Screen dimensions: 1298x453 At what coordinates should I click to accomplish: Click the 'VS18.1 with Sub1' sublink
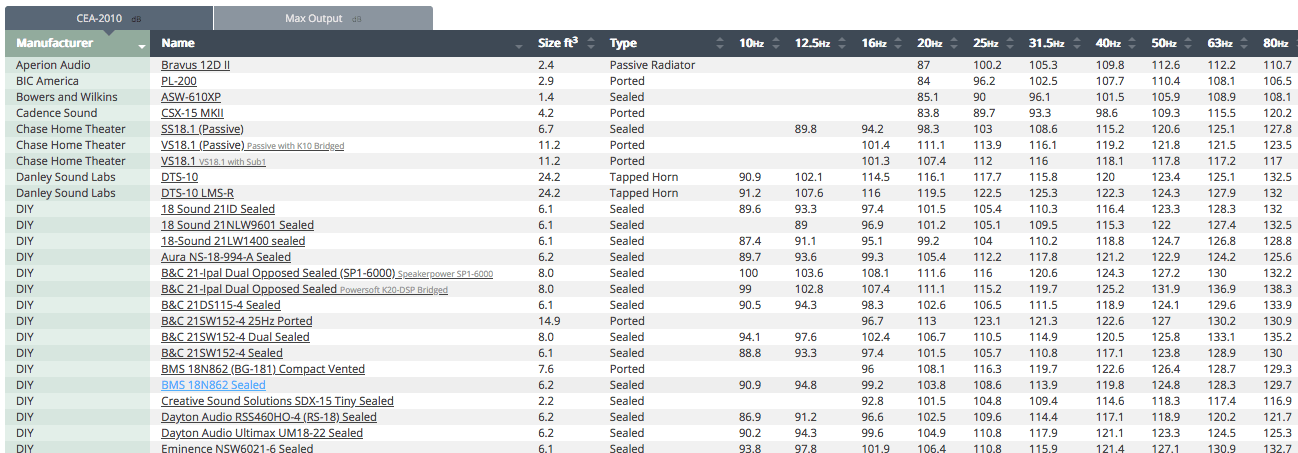click(232, 162)
